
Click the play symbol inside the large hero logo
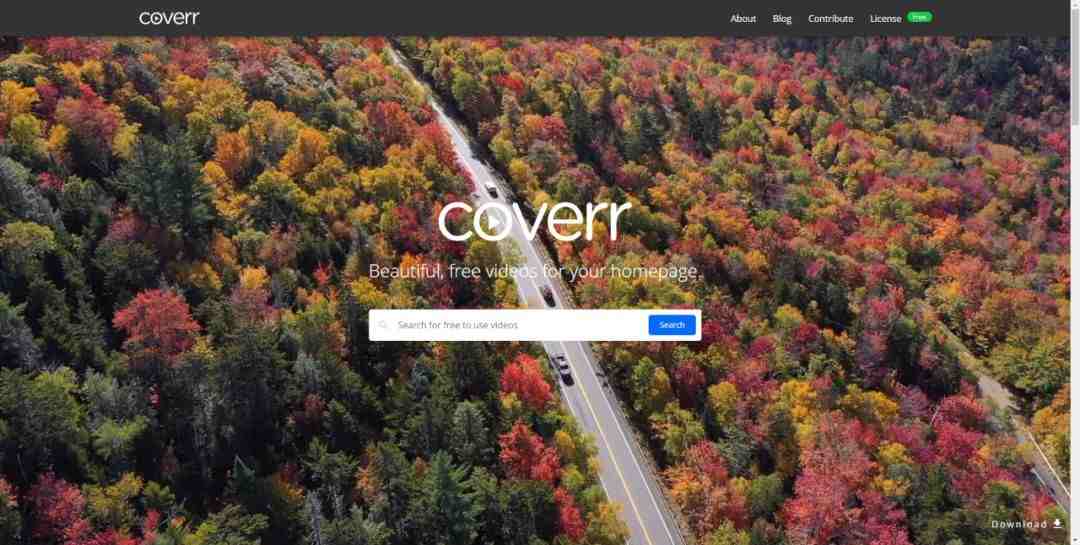[492, 222]
